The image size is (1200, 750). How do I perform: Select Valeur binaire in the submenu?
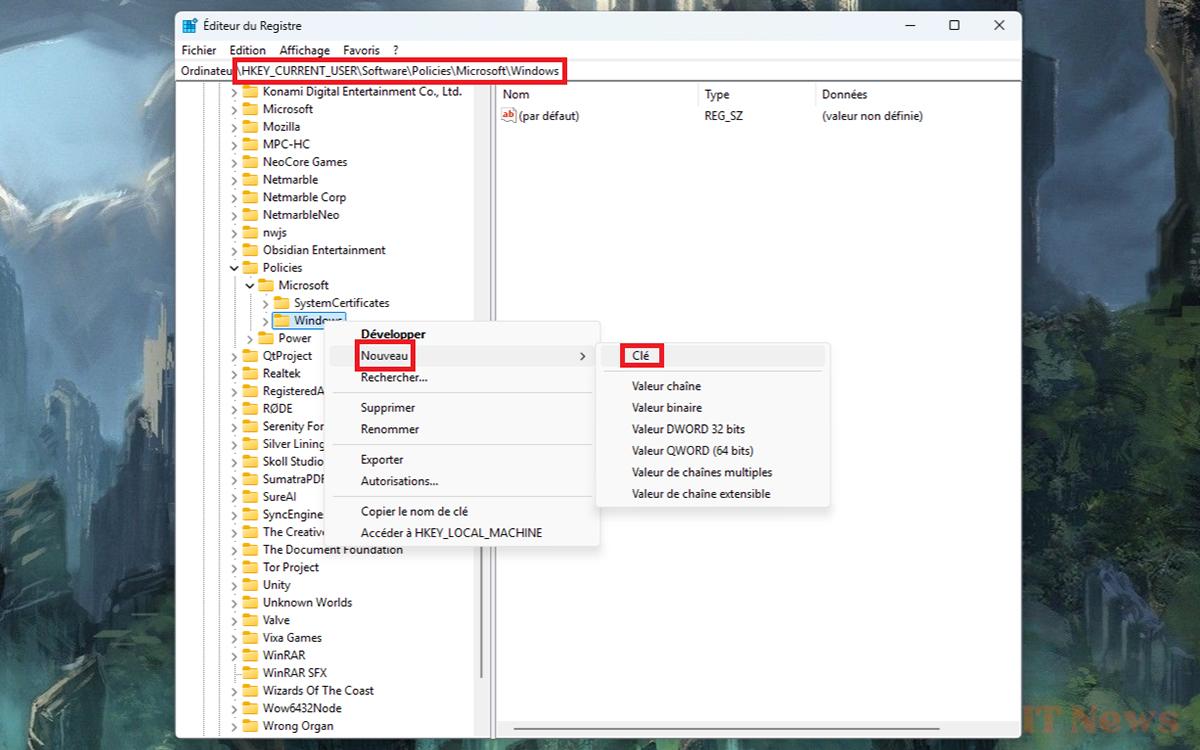tap(712, 408)
